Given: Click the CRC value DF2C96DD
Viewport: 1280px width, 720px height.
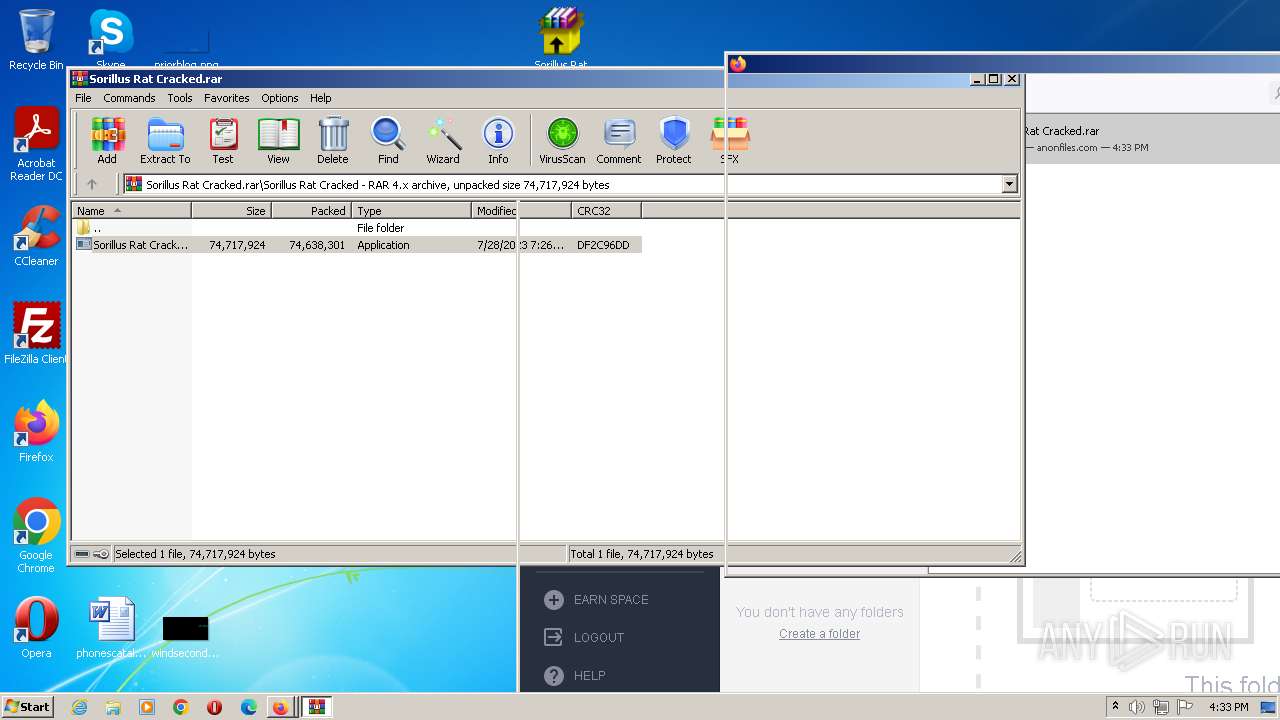Looking at the screenshot, I should coord(603,245).
